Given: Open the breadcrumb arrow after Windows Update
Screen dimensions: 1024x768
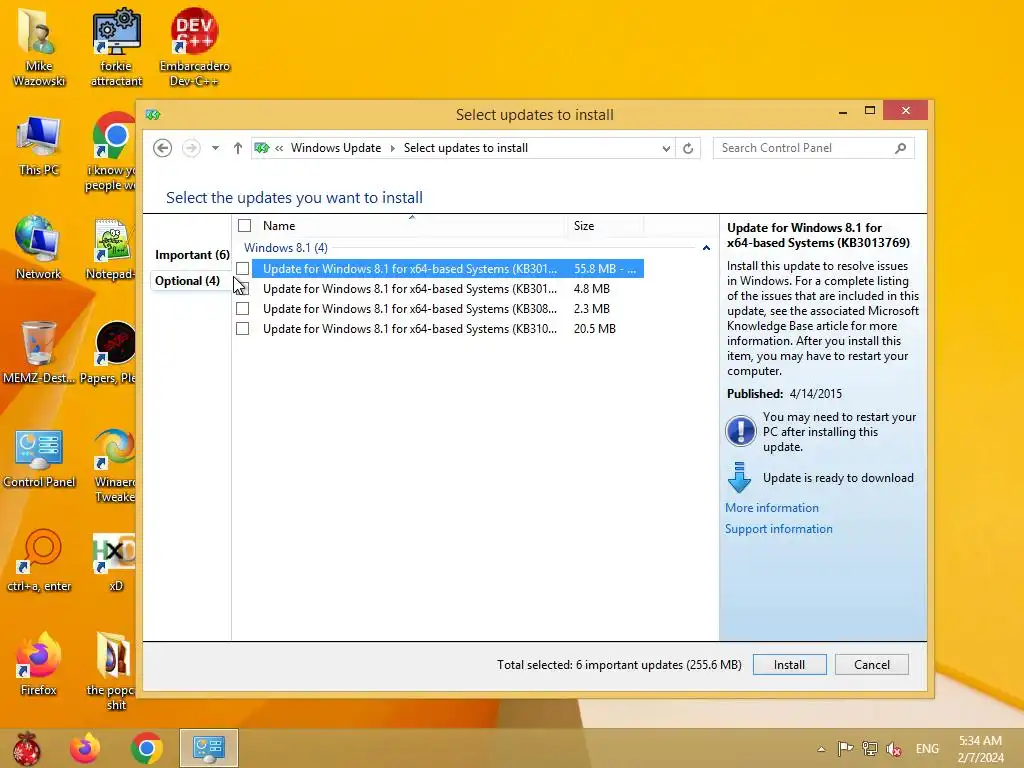Looking at the screenshot, I should click(x=392, y=148).
